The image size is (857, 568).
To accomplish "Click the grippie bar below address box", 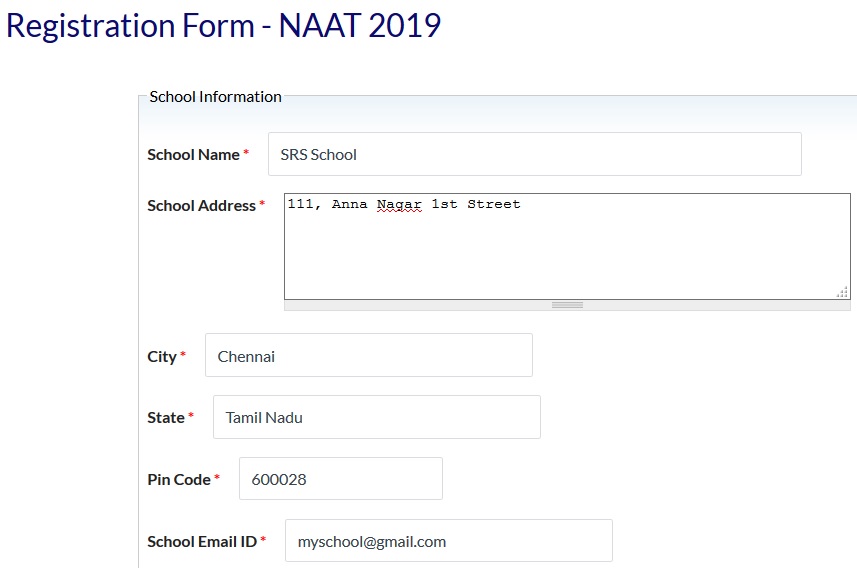I will pos(567,305).
